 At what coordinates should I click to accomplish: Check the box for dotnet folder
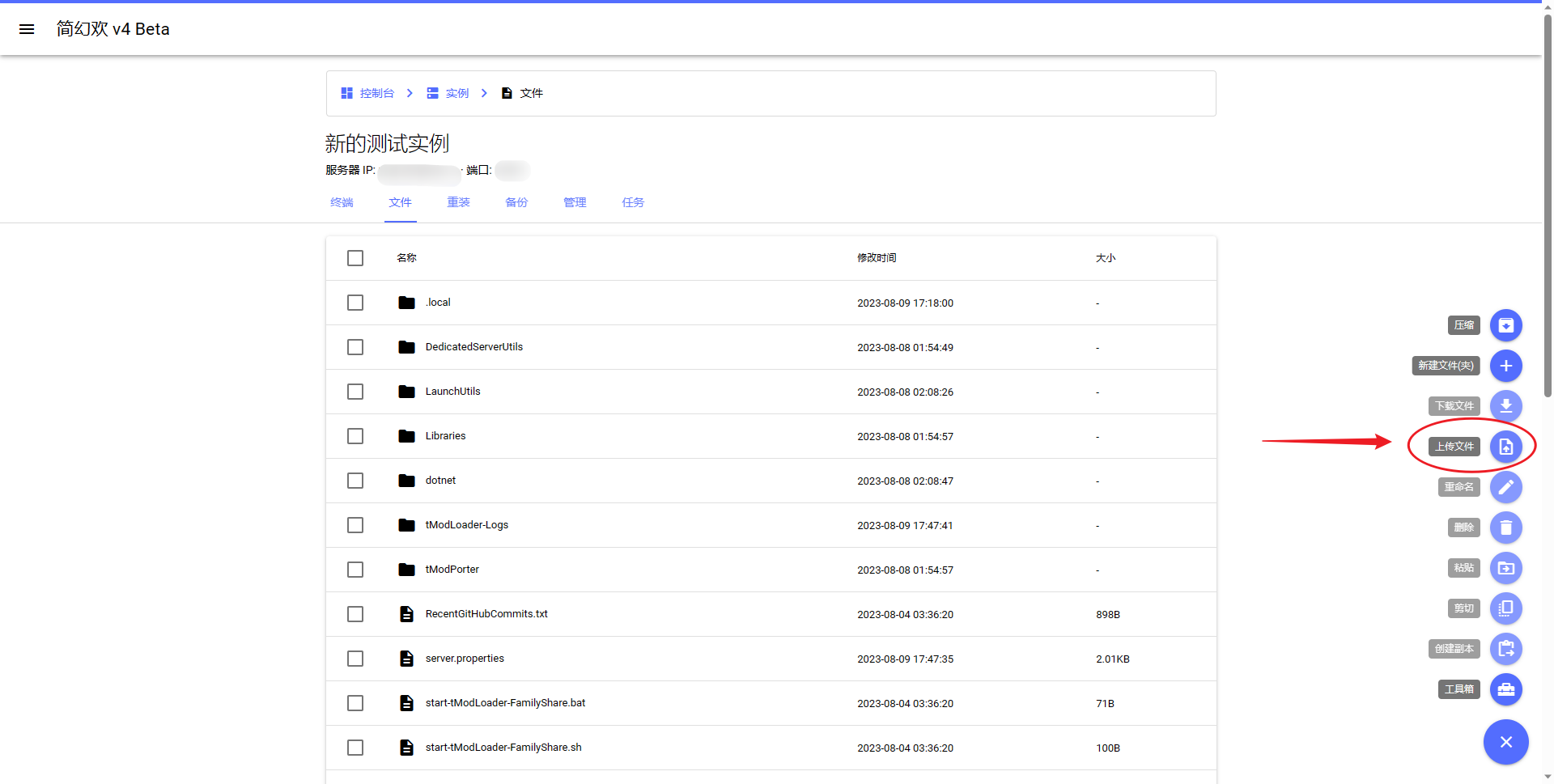355,481
